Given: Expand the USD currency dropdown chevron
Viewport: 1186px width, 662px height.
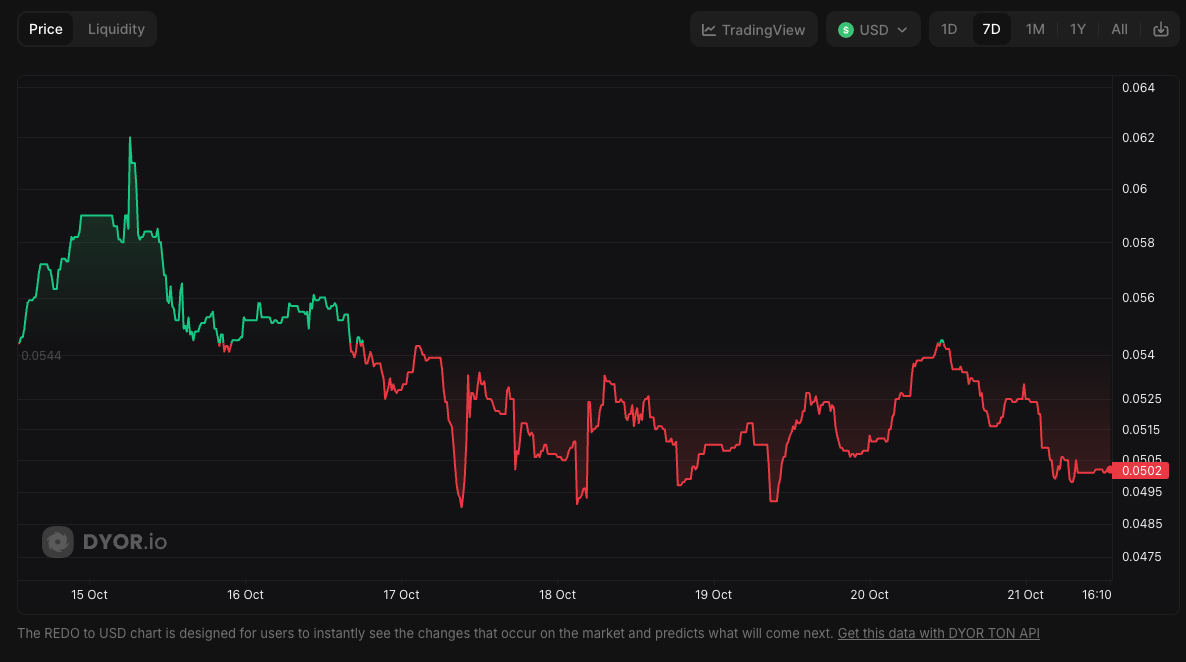Looking at the screenshot, I should pos(902,30).
